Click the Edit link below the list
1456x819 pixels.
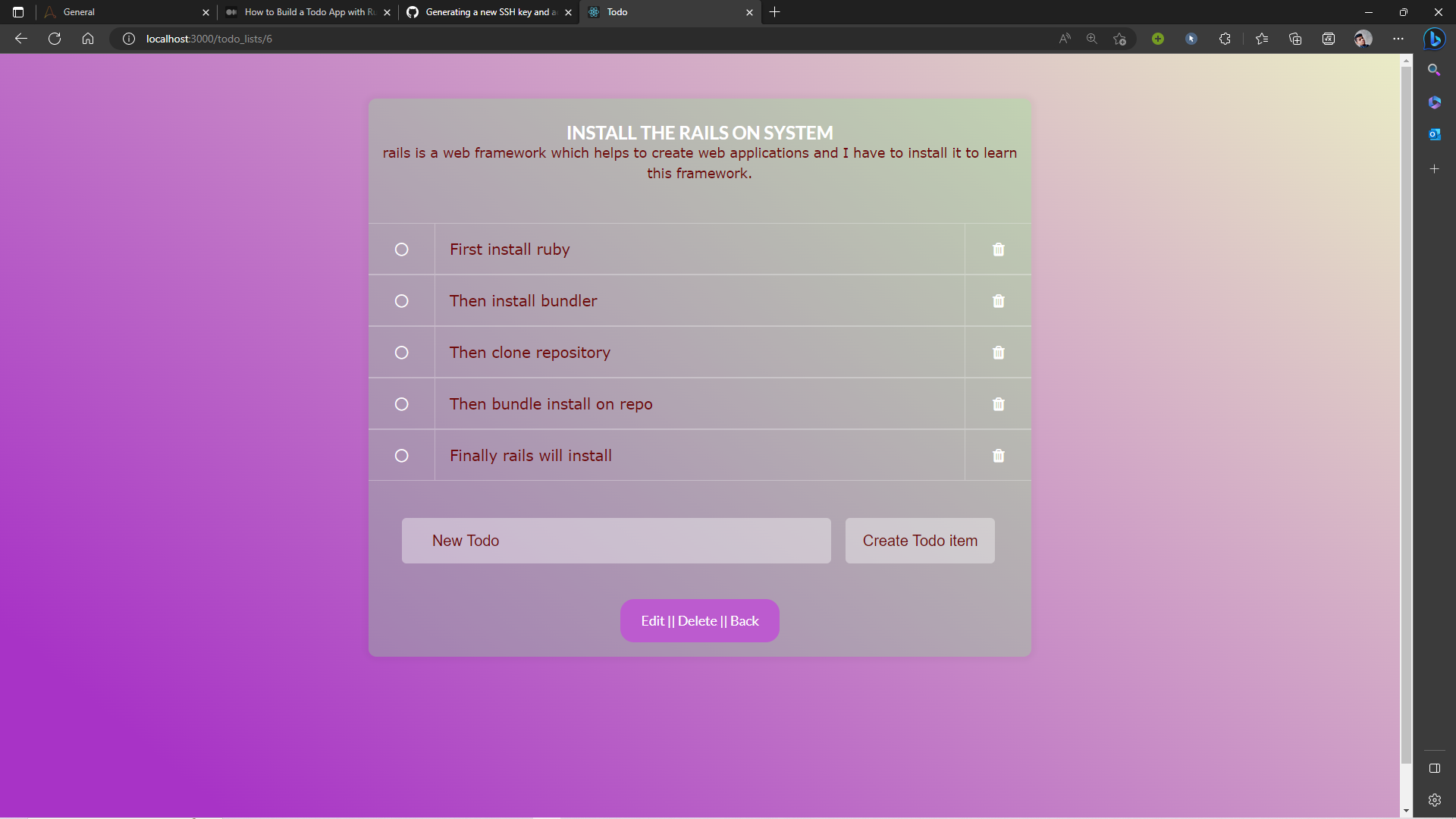[652, 621]
